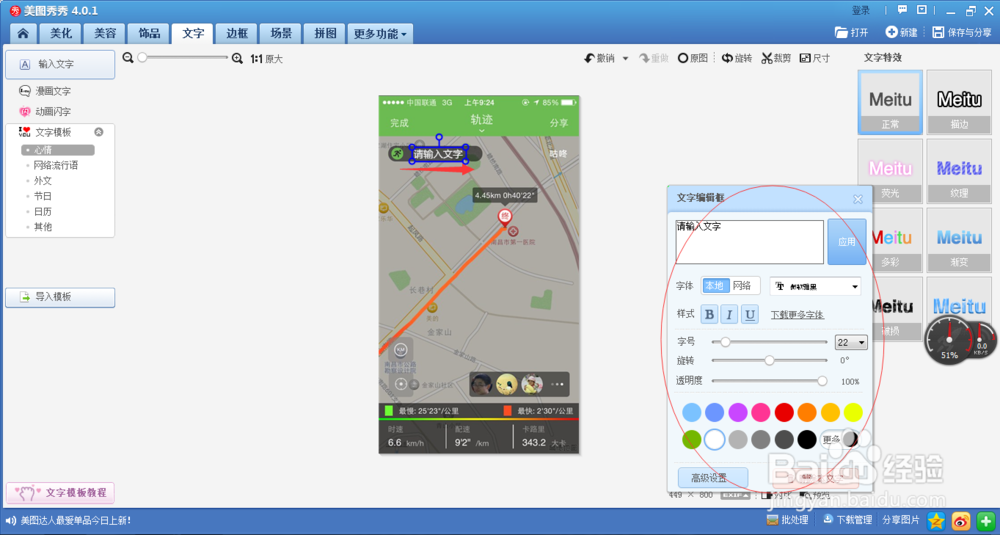1000x535 pixels.
Task: Open the feedback speech-bubble icon in title bar
Action: (902, 10)
